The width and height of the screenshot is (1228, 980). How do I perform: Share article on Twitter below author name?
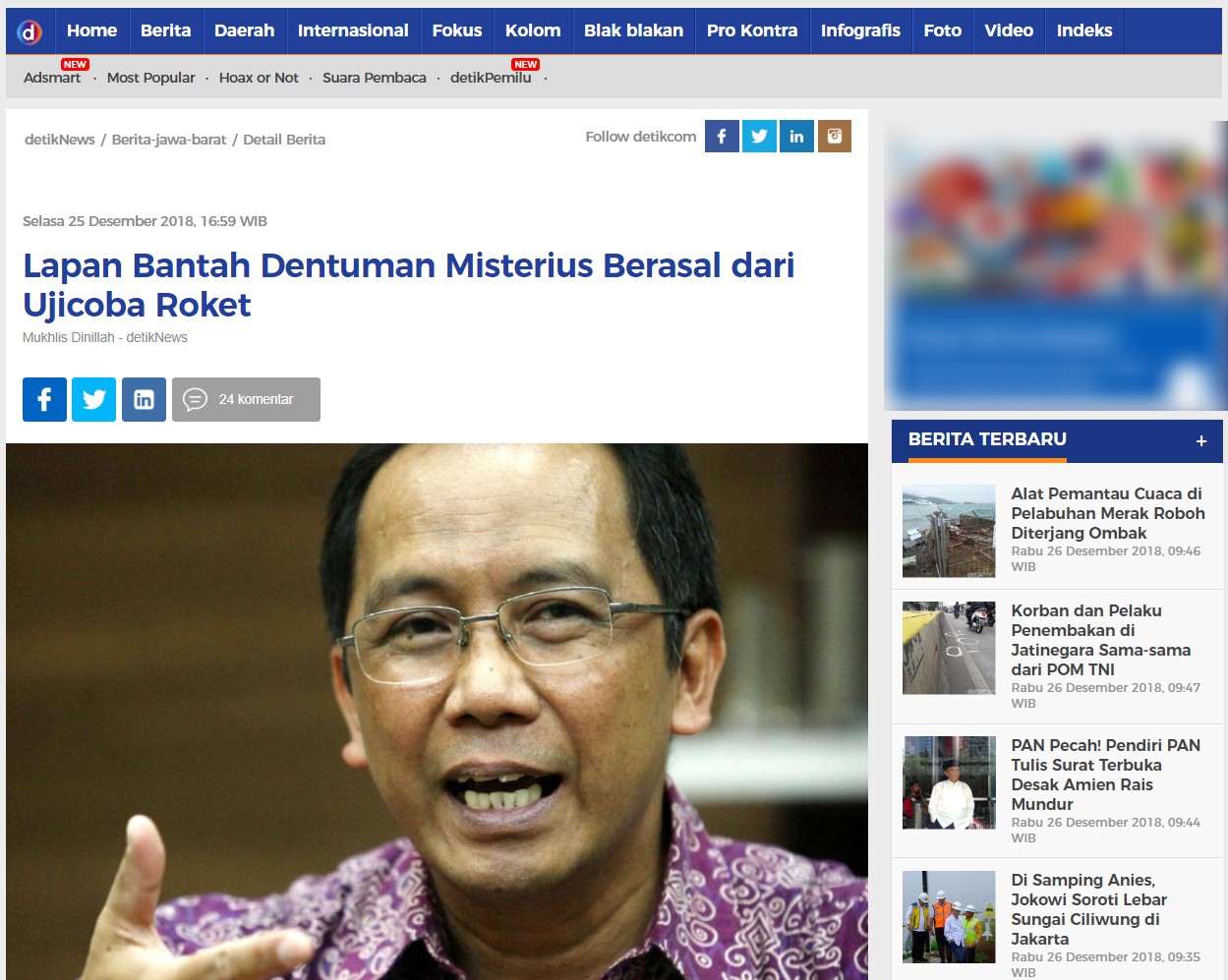tap(94, 399)
